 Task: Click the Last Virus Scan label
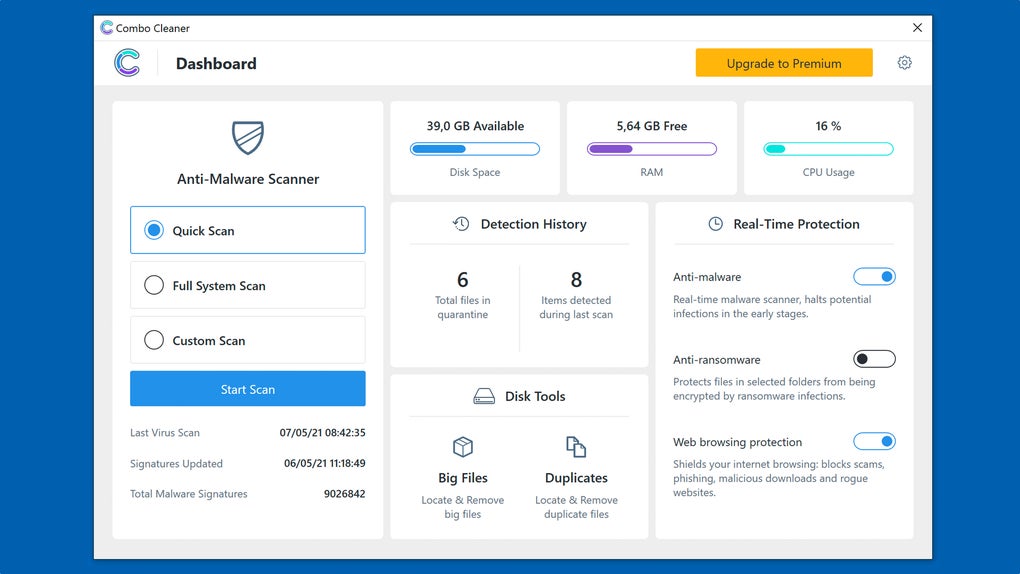point(165,433)
